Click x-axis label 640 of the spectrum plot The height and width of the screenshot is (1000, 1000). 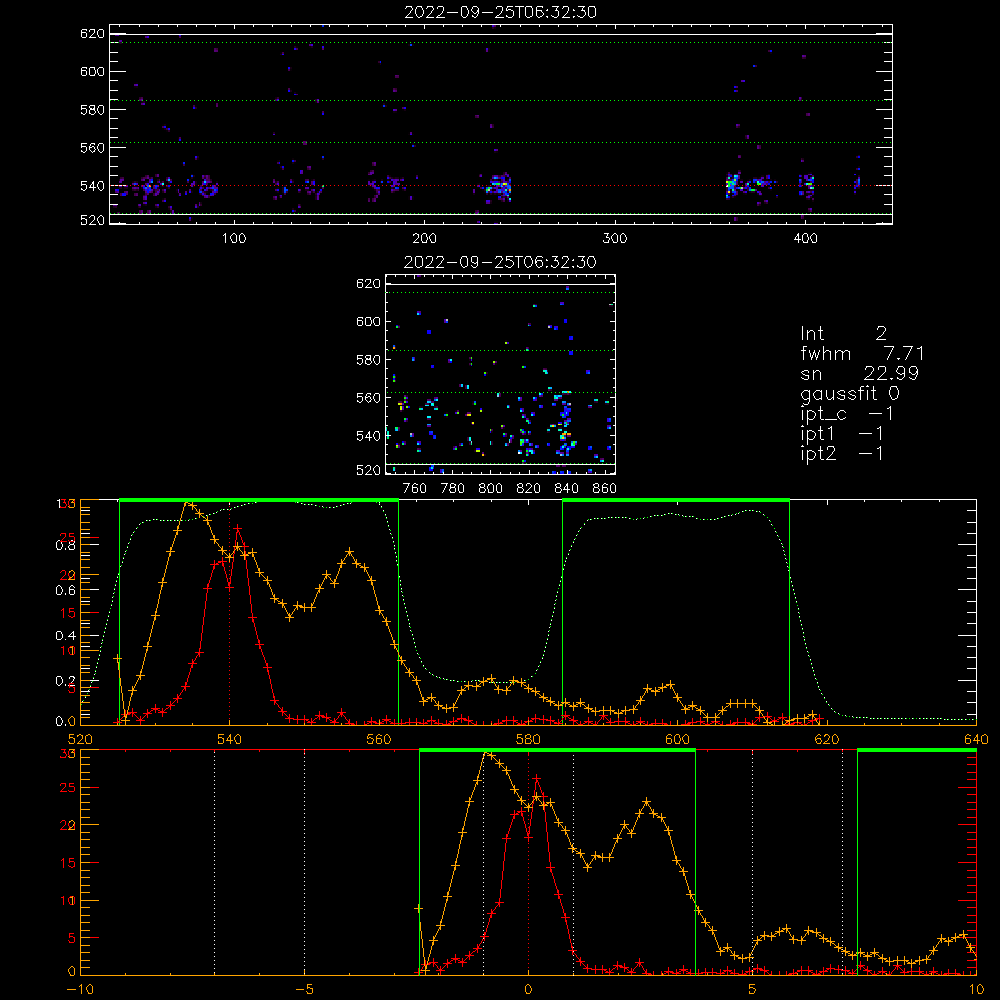[976, 739]
